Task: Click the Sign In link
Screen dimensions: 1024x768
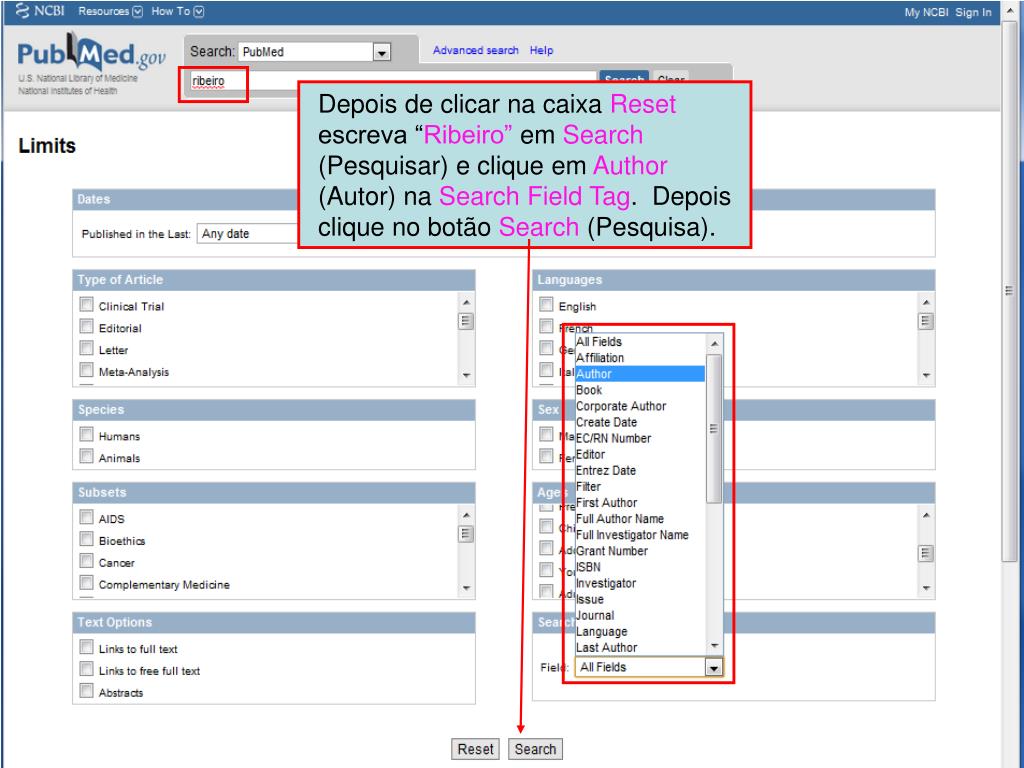Action: tap(973, 12)
